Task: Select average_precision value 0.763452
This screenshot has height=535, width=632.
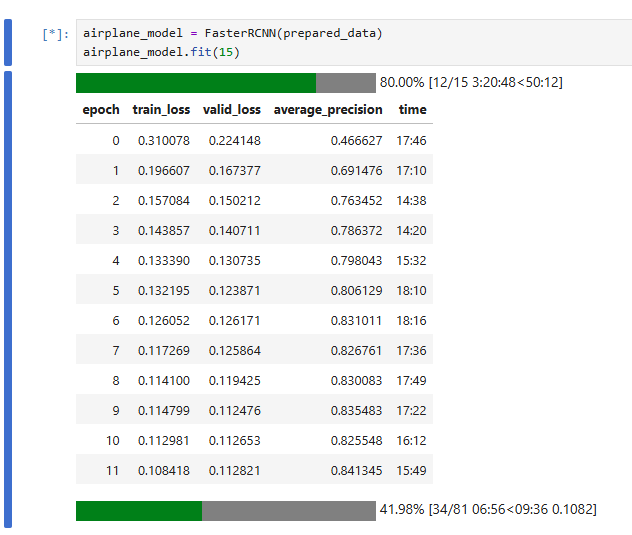Action: tap(356, 201)
